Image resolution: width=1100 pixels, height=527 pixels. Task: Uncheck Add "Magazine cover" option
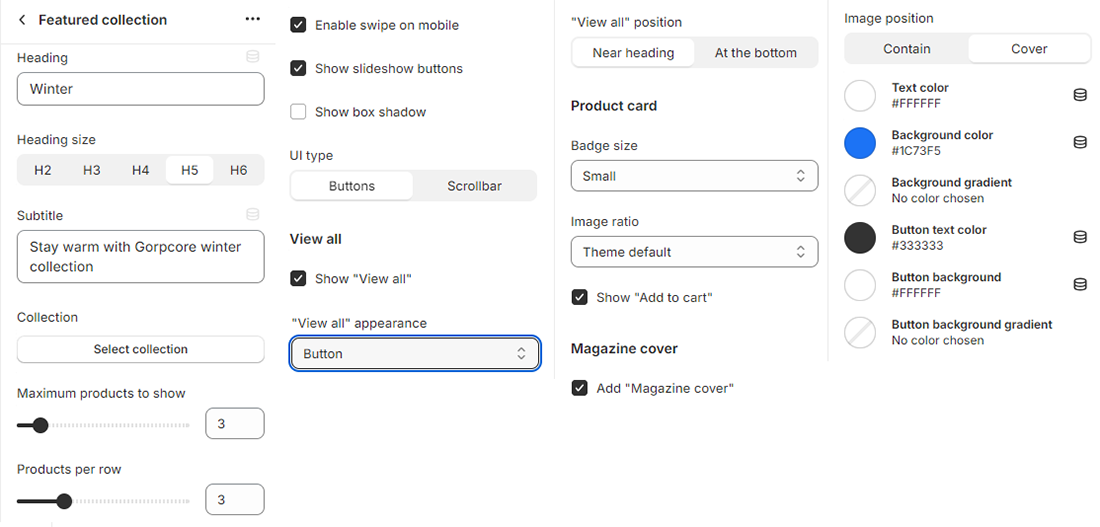579,388
